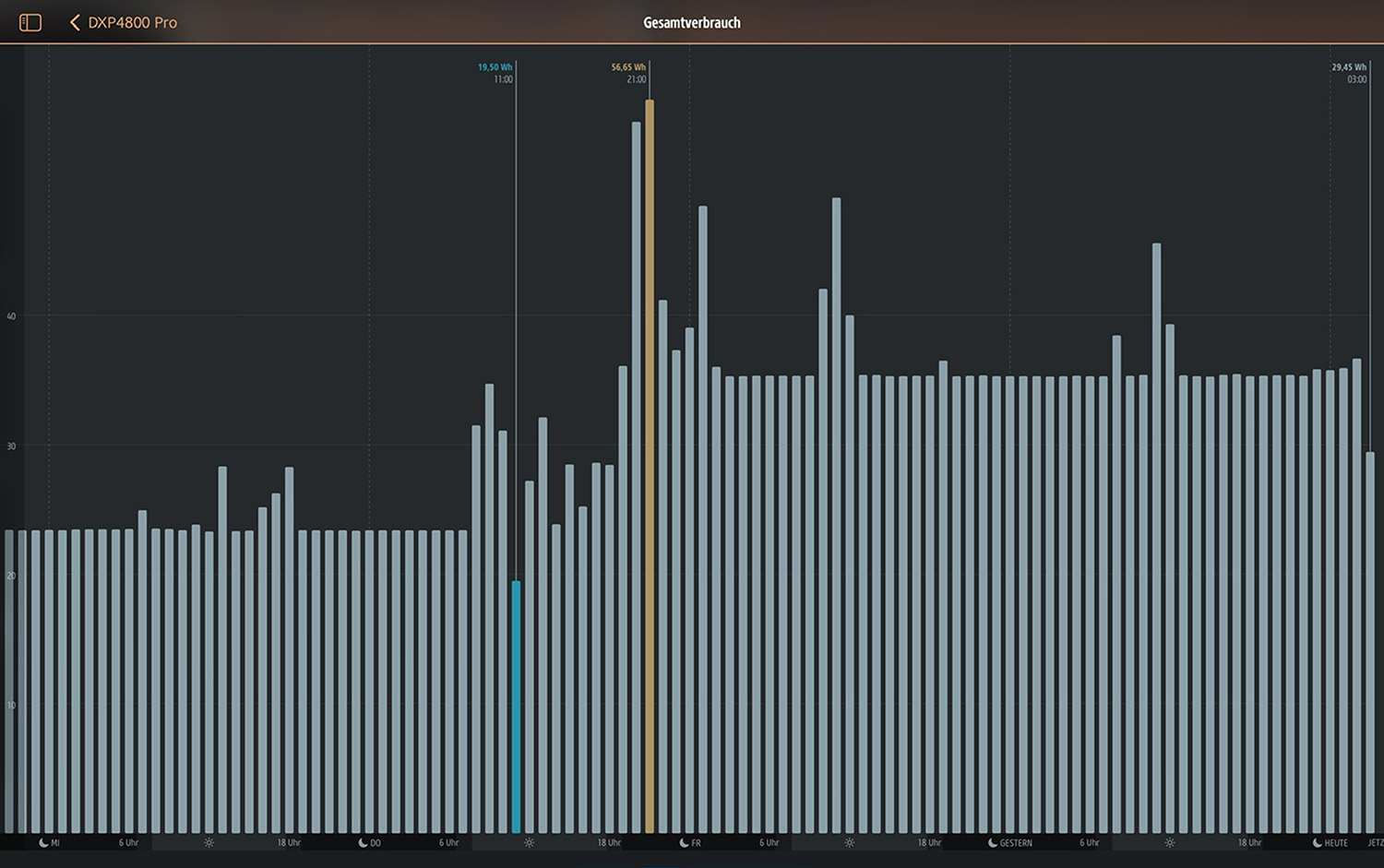Click the sun icon between FR and GESTERN
This screenshot has width=1384, height=868.
pyautogui.click(x=849, y=843)
